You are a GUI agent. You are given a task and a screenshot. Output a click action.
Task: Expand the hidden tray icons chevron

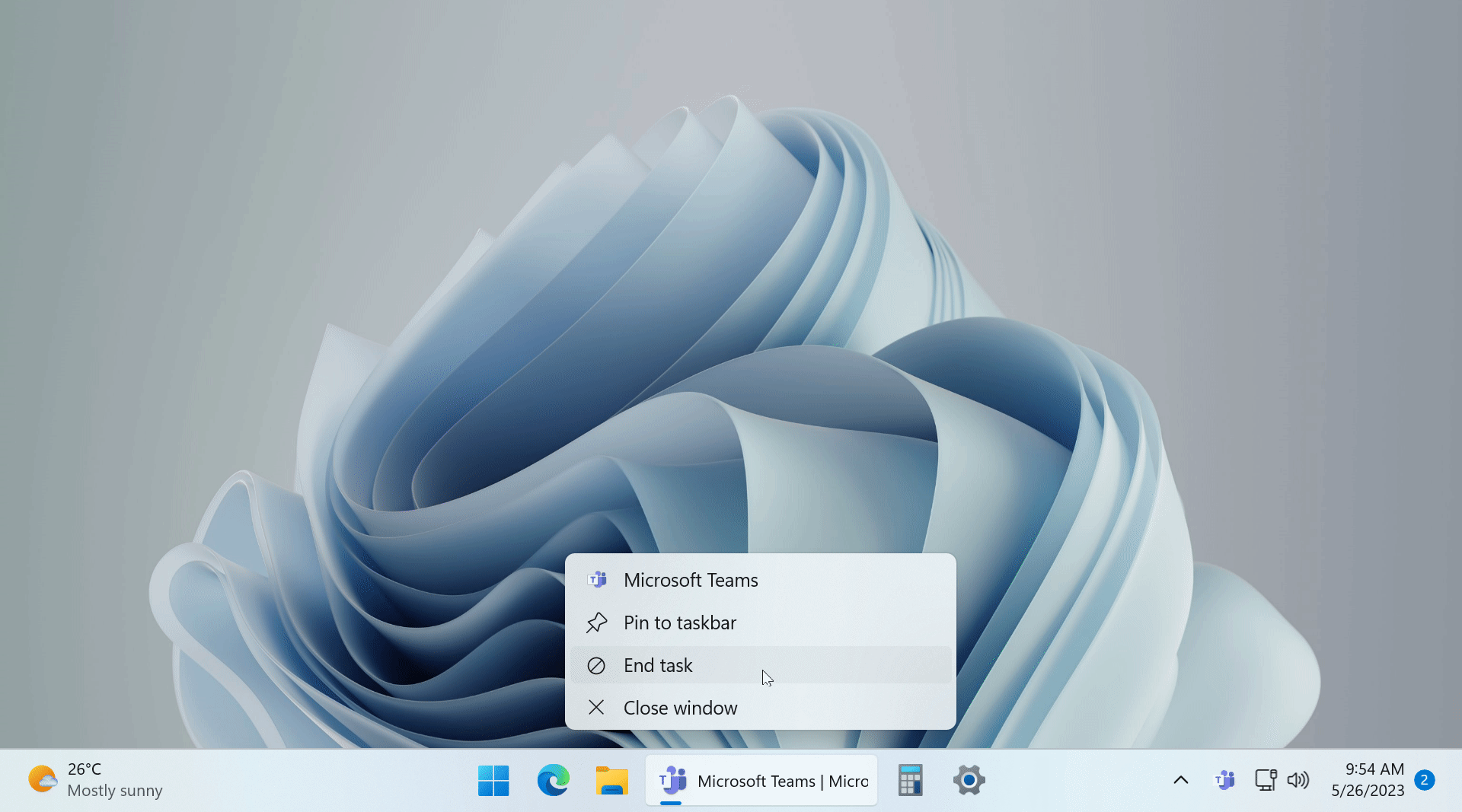point(1180,780)
